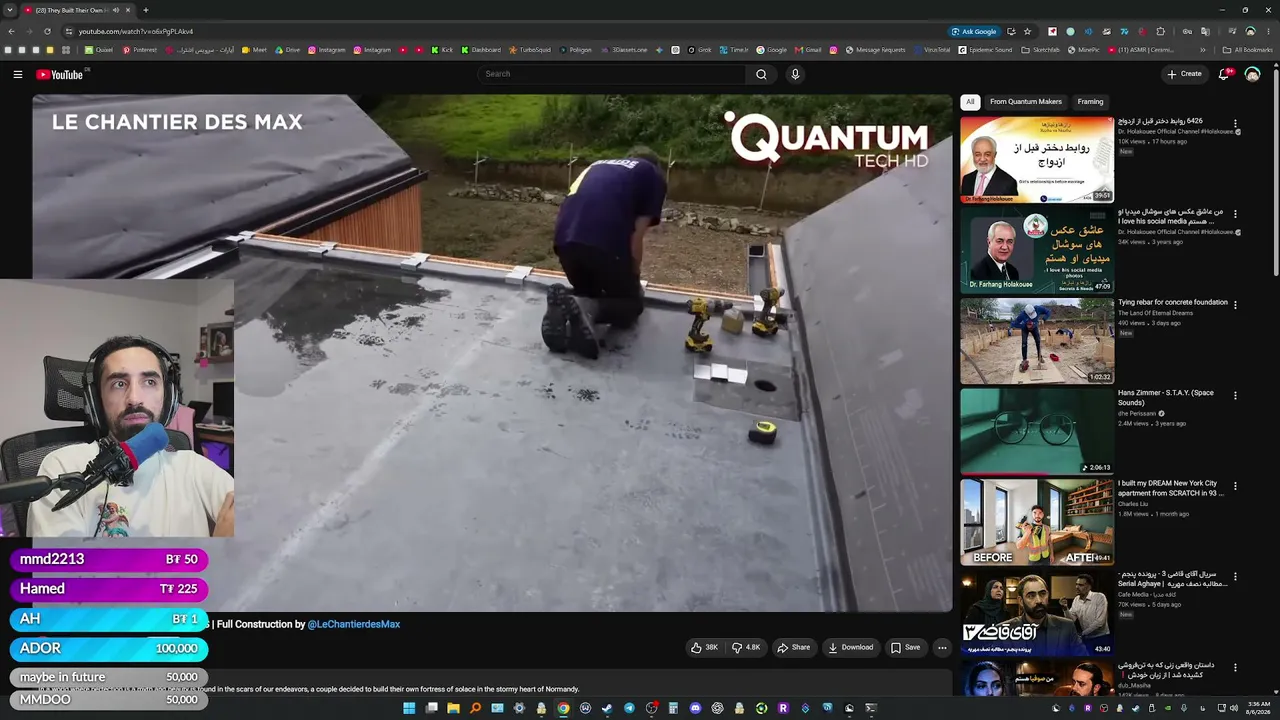Select From Quantum Makers chip
This screenshot has height=720, width=1280.
pyautogui.click(x=1026, y=102)
